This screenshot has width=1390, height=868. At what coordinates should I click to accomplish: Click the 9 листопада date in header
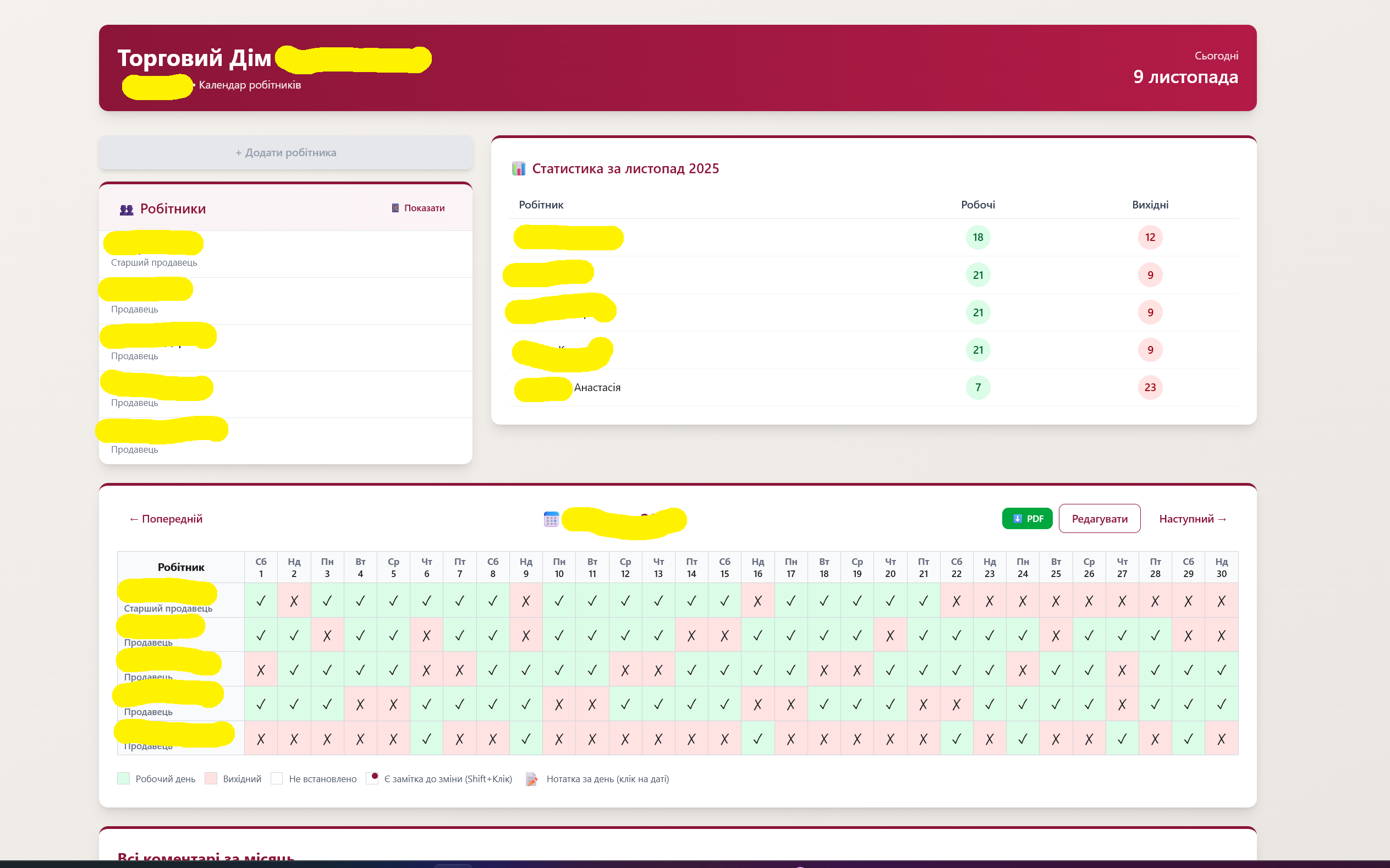(1186, 77)
